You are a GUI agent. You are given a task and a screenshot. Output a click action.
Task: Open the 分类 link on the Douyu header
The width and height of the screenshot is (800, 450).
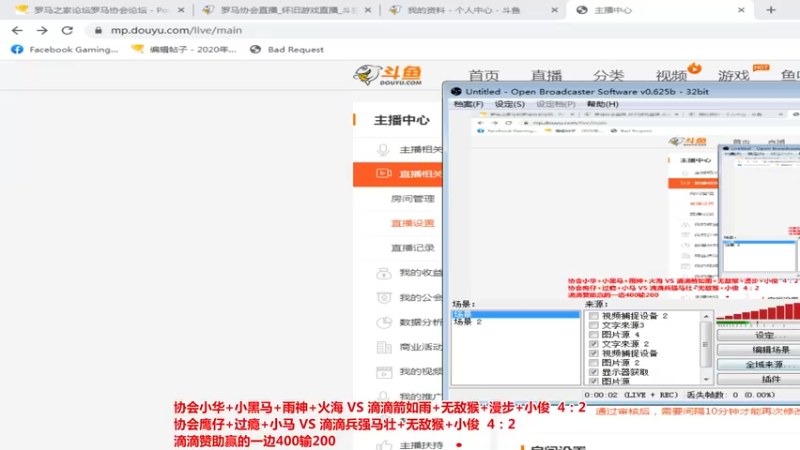click(609, 76)
